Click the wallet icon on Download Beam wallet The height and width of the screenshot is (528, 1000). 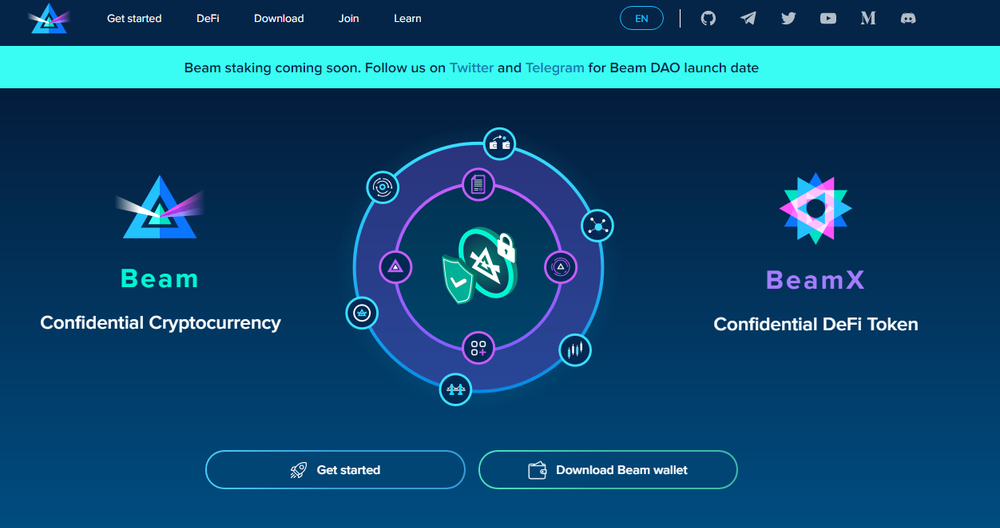pos(537,471)
